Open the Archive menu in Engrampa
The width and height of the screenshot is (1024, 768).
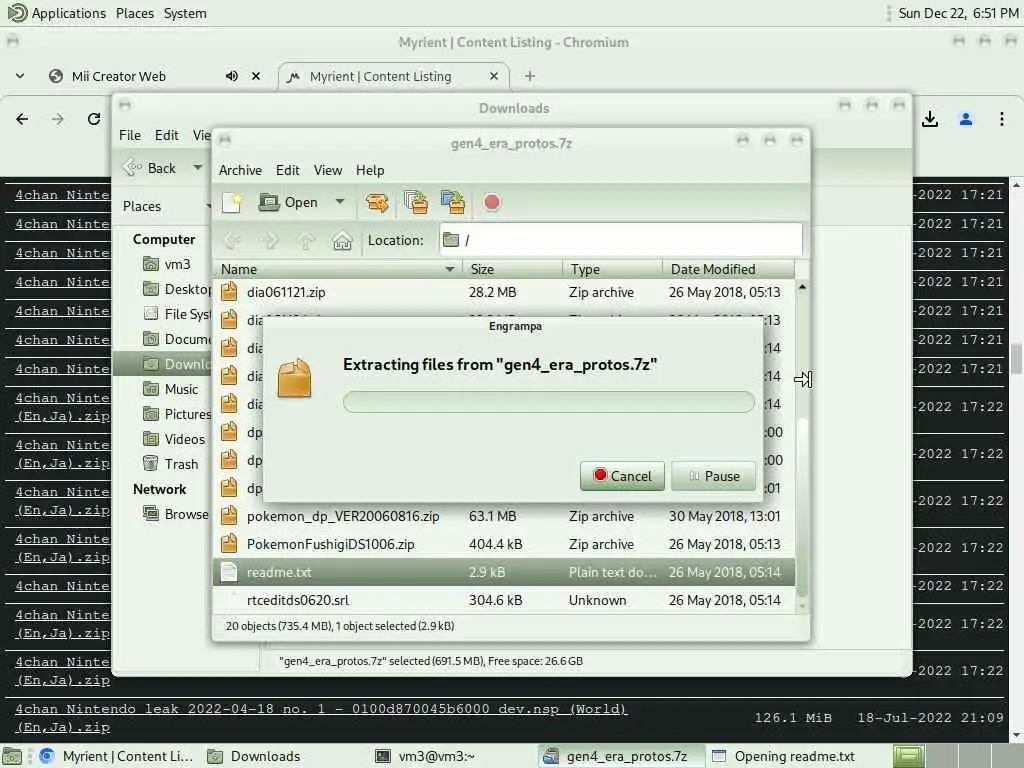[240, 170]
